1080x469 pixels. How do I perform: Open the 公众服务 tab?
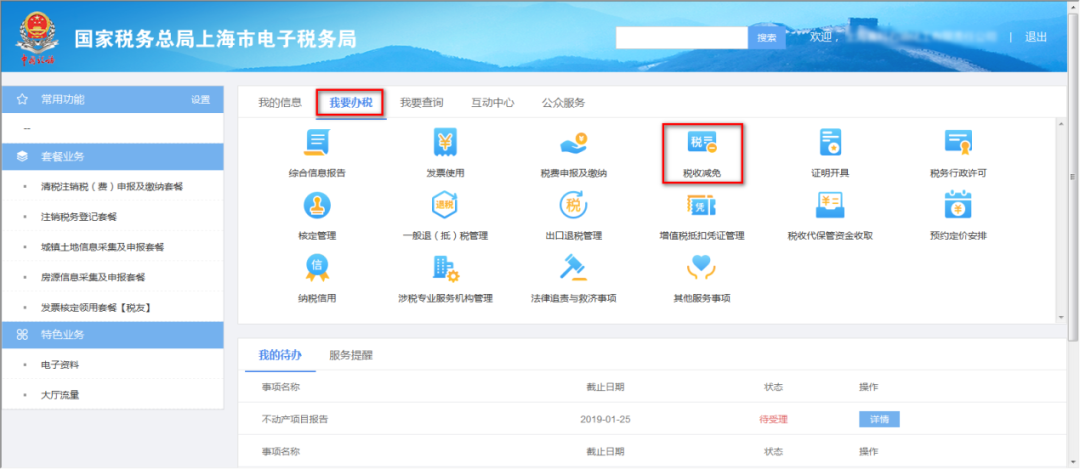click(x=563, y=103)
